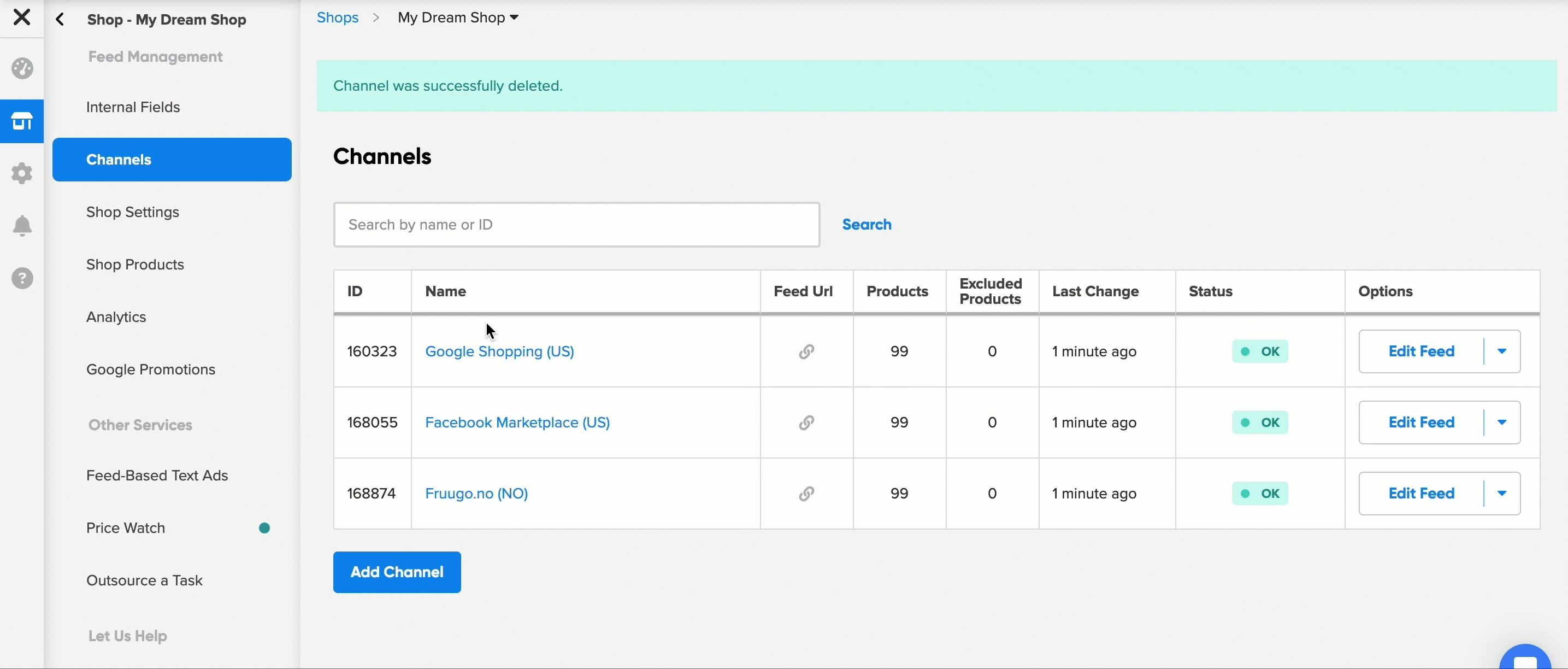Close the sidebar with the X icon
This screenshot has height=669, width=1568.
click(x=22, y=17)
